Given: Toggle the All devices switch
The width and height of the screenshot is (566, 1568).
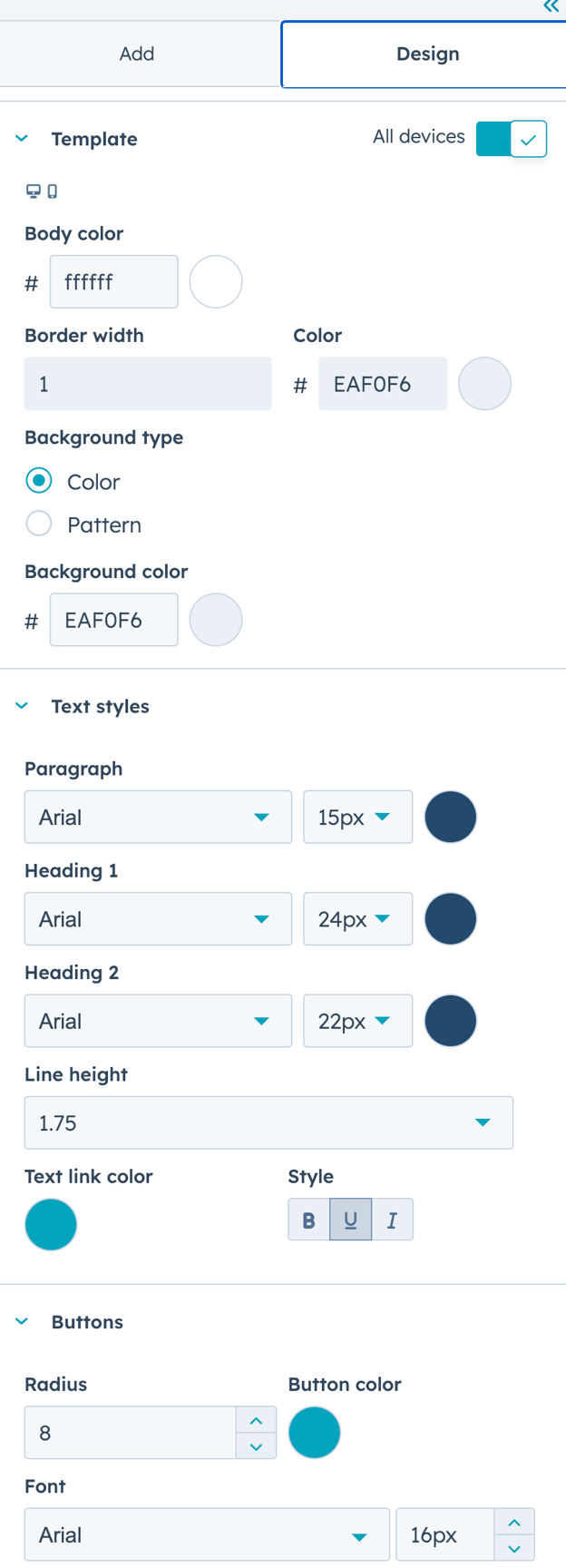Looking at the screenshot, I should 512,139.
